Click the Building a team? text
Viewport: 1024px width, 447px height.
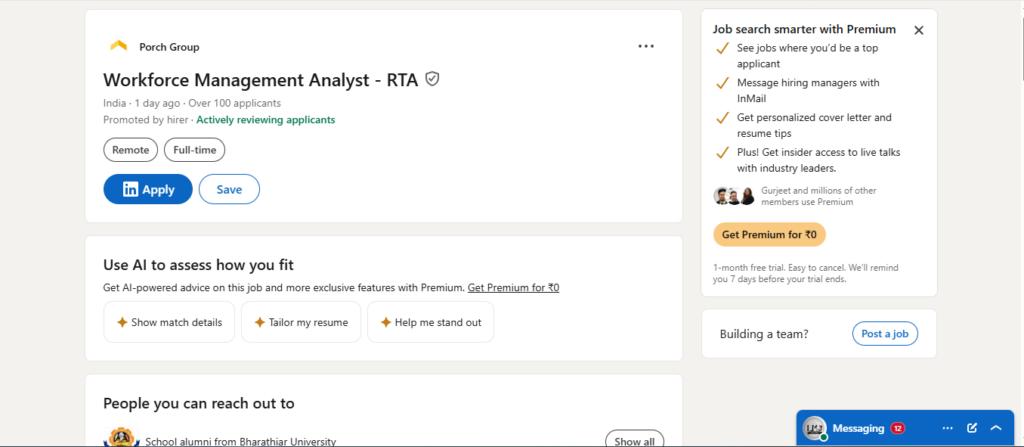click(x=764, y=334)
